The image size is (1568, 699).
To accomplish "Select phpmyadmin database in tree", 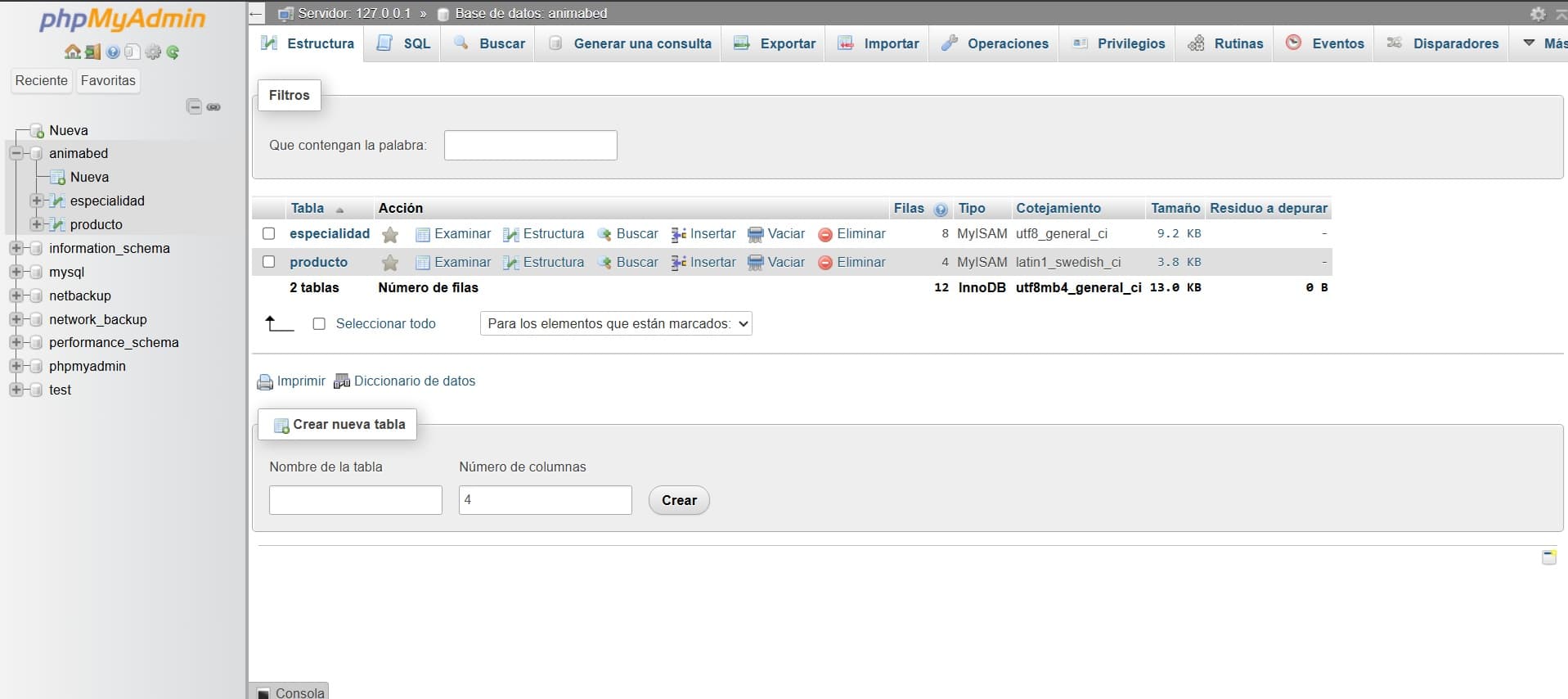I will [x=88, y=366].
